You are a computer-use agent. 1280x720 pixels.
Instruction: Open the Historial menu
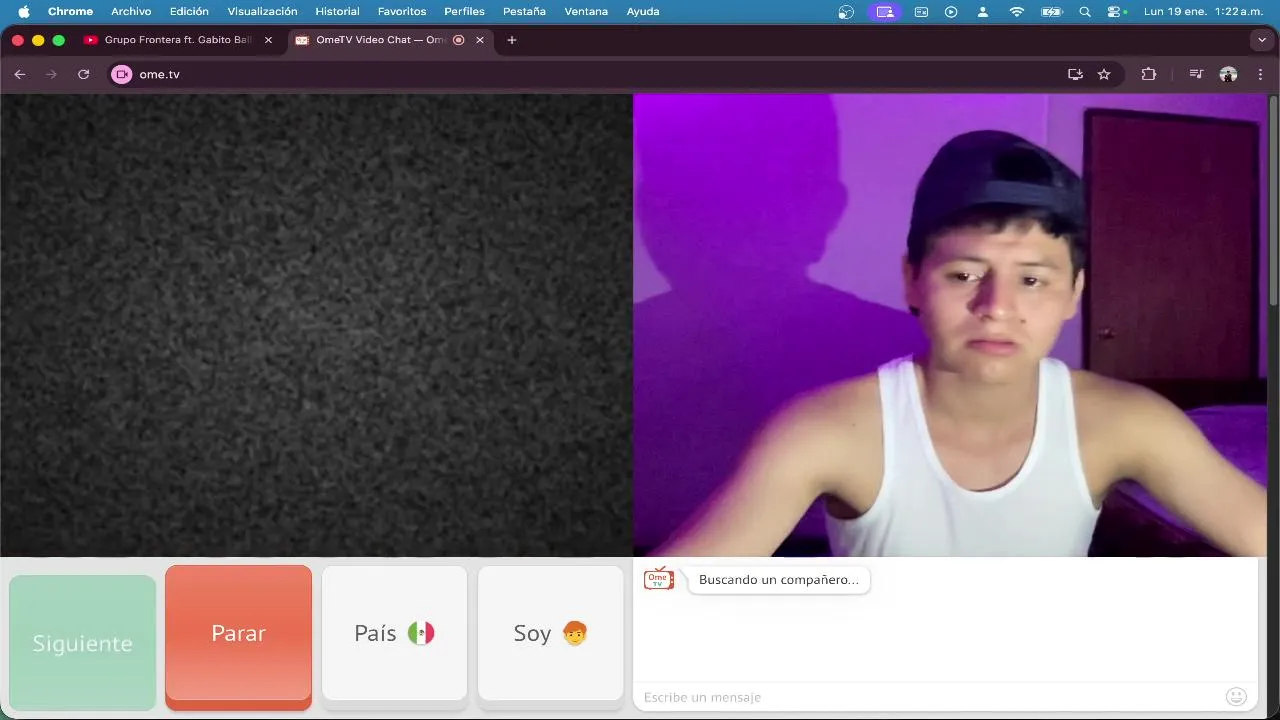(x=337, y=11)
